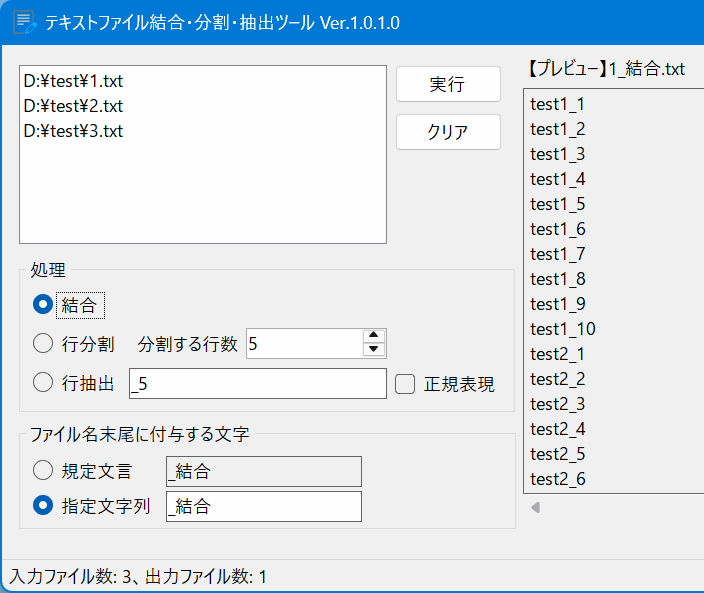Click preview line test1_1
Image resolution: width=704 pixels, height=593 pixels.
point(557,104)
